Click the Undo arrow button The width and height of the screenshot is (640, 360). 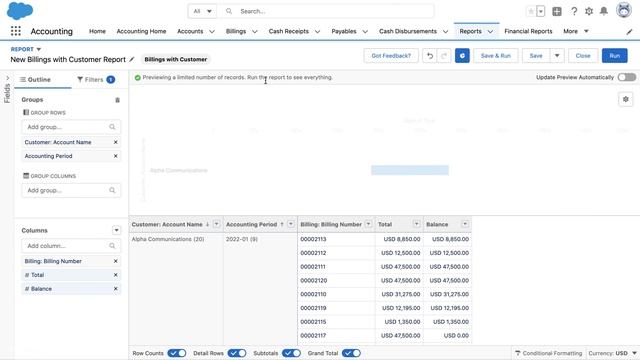pos(430,56)
